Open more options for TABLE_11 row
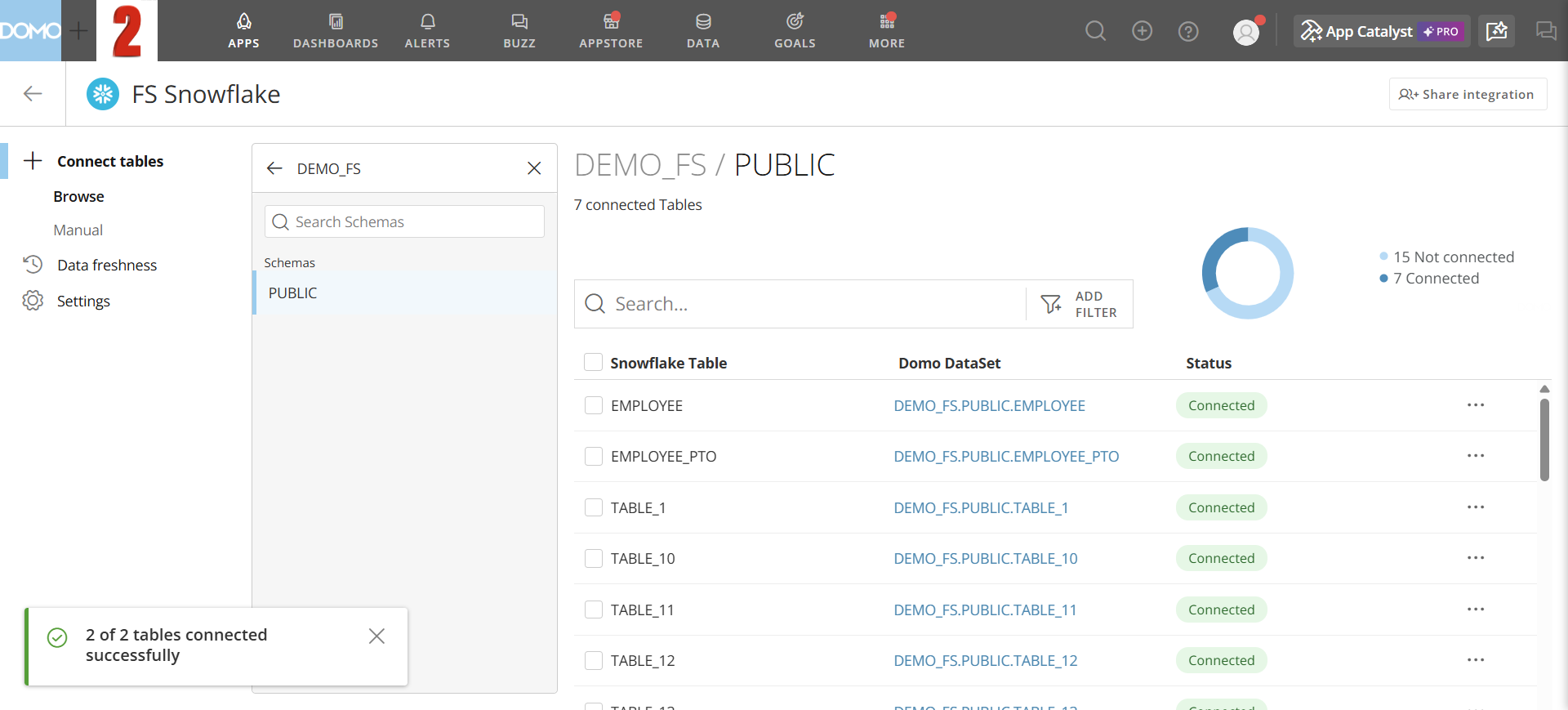 point(1475,610)
